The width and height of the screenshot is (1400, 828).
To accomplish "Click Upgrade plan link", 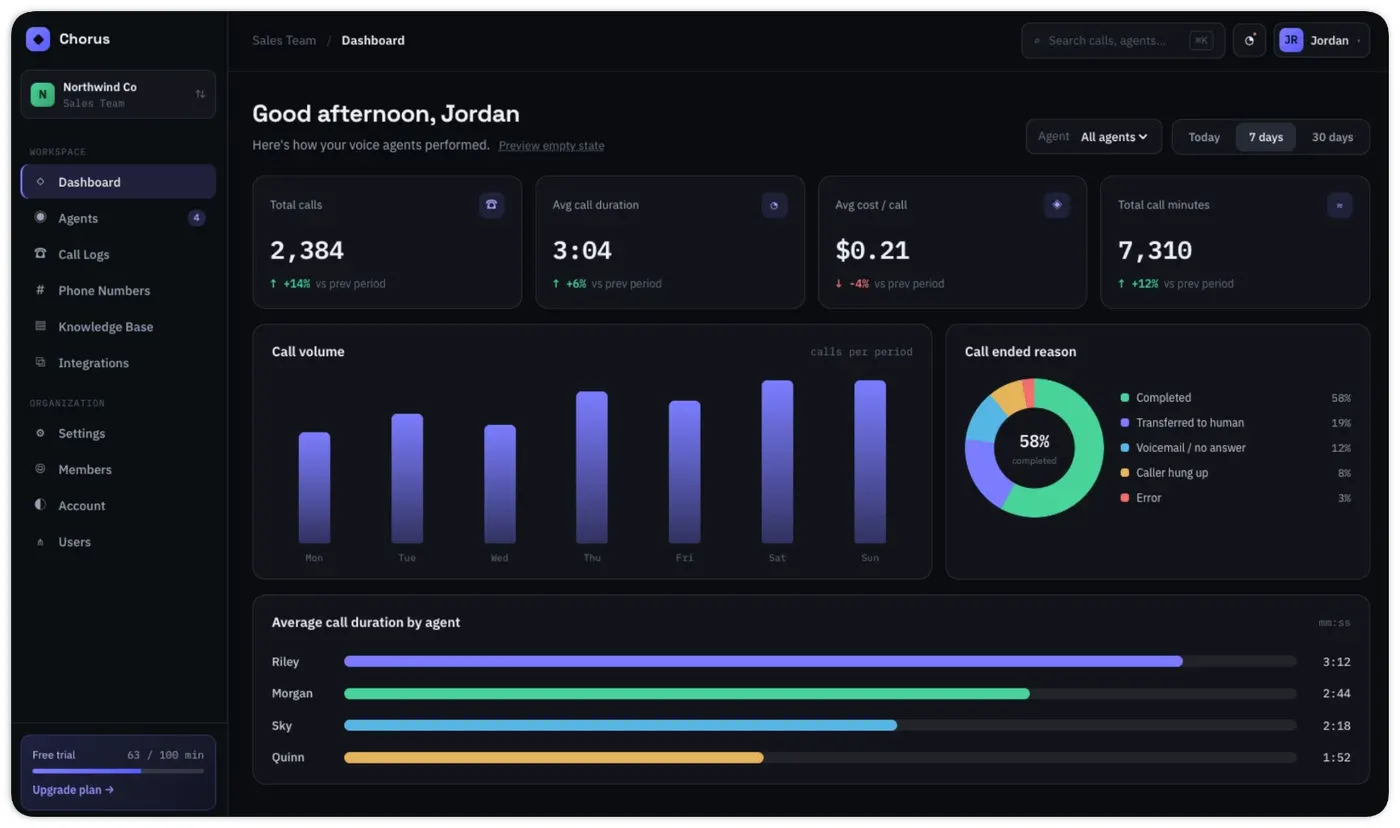I will [73, 790].
